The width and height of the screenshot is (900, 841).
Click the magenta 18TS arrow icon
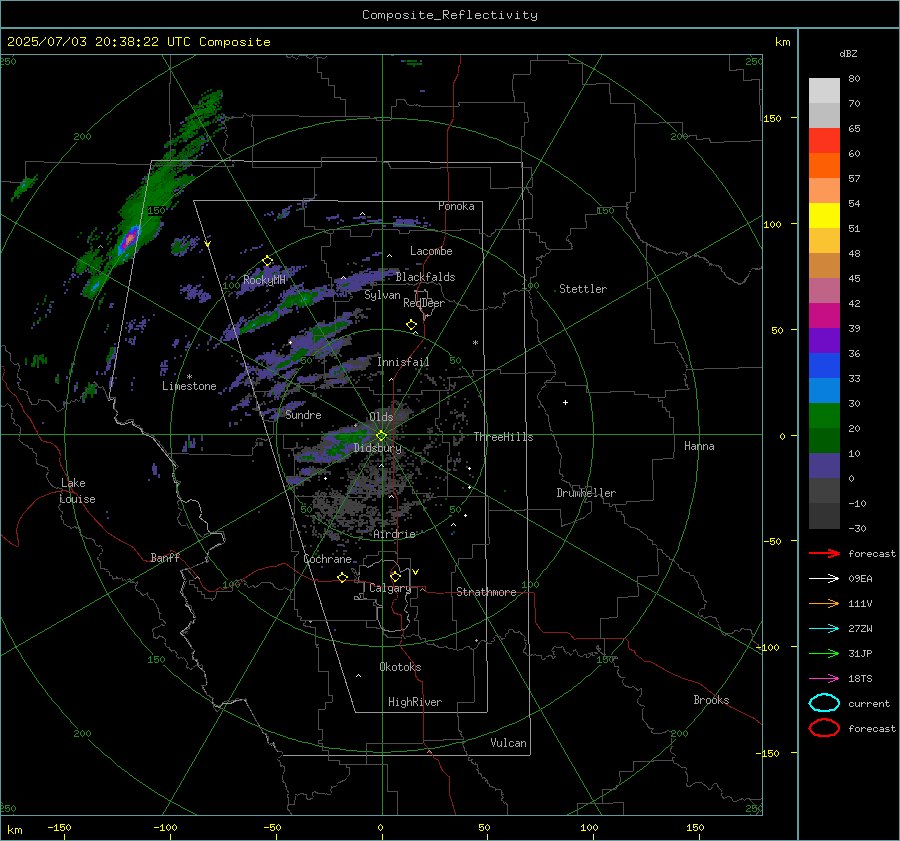point(824,679)
